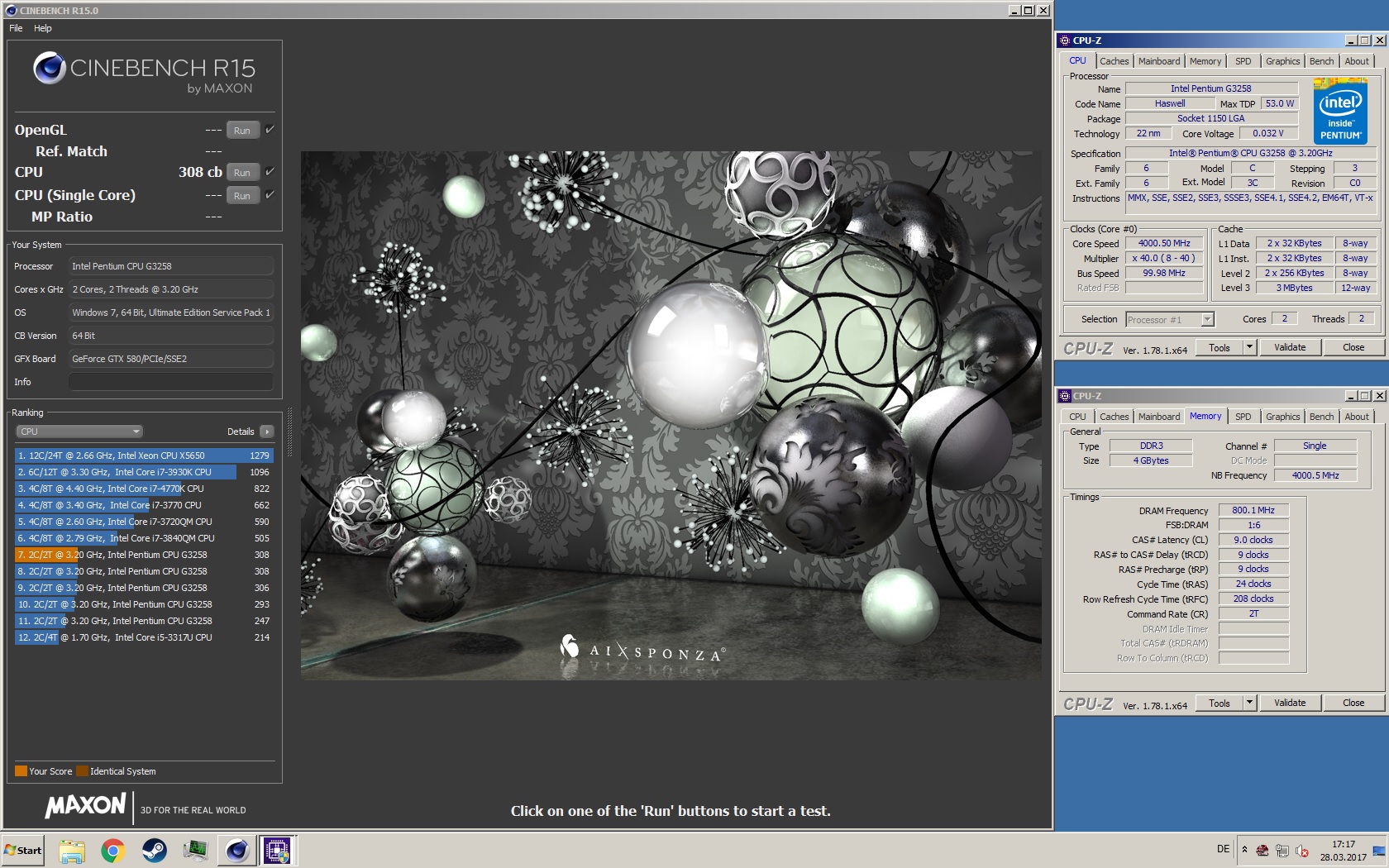1389x868 pixels.
Task: Switch to CPU tab in lower CPU-Z
Action: [1077, 417]
